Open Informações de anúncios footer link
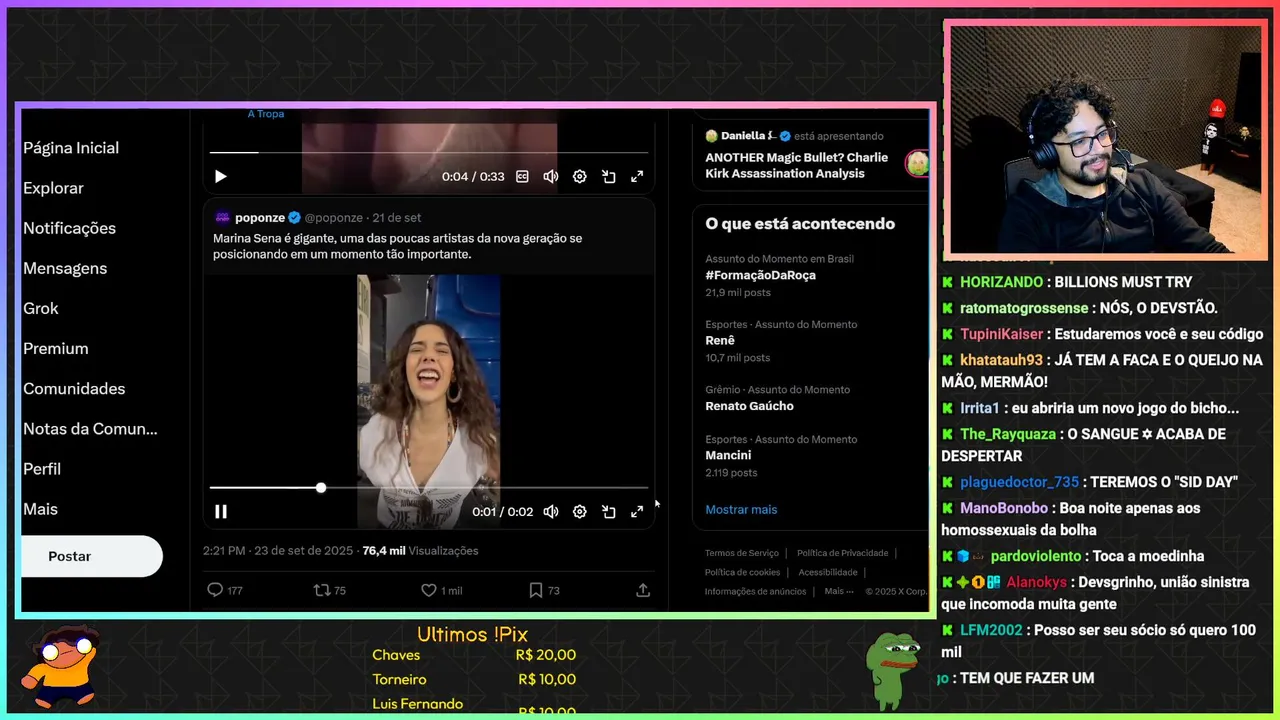The height and width of the screenshot is (720, 1280). (755, 591)
